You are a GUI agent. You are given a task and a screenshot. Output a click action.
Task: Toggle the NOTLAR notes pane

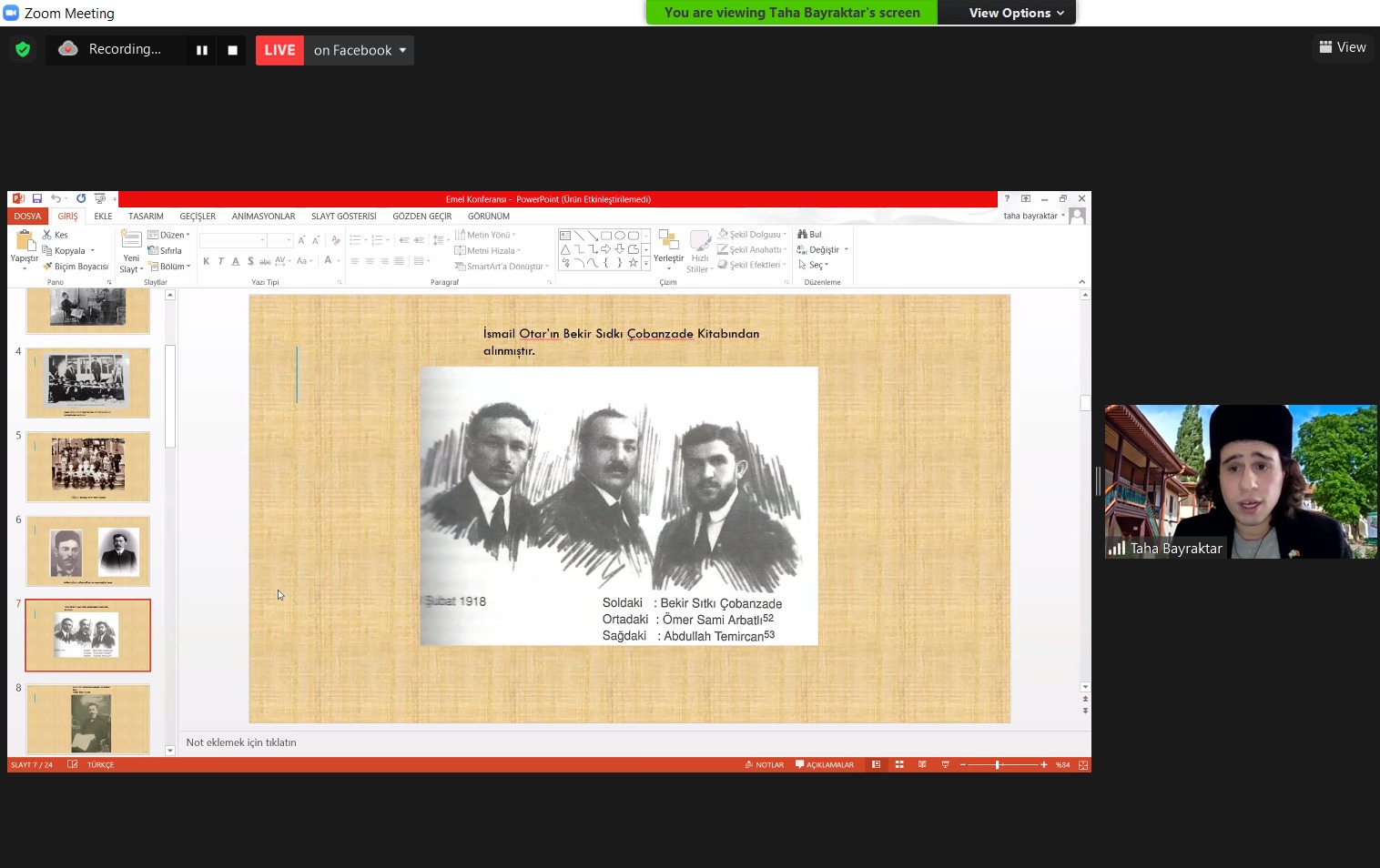coord(765,765)
